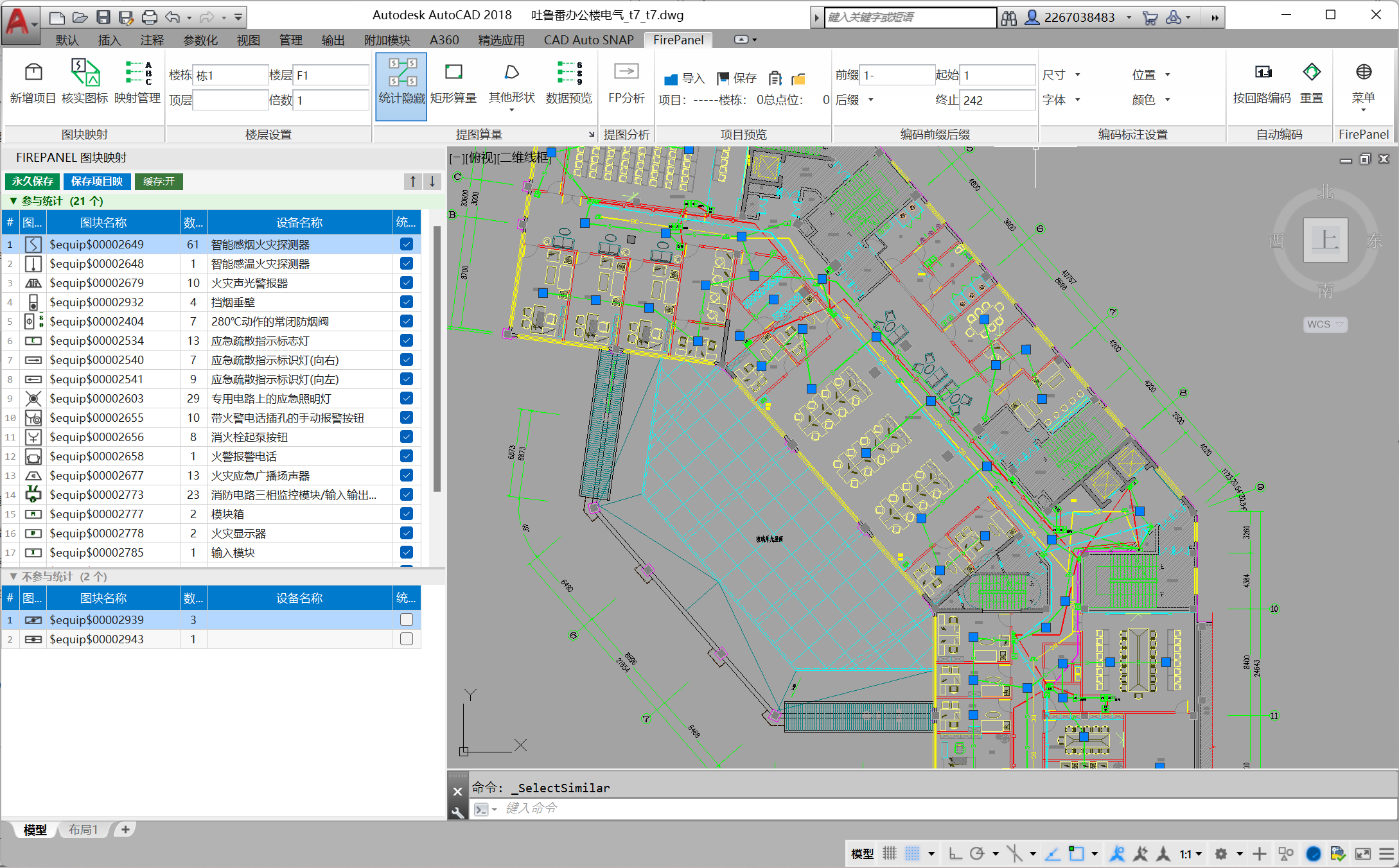Collapse the 参与统计 (21 个) section

pos(13,201)
